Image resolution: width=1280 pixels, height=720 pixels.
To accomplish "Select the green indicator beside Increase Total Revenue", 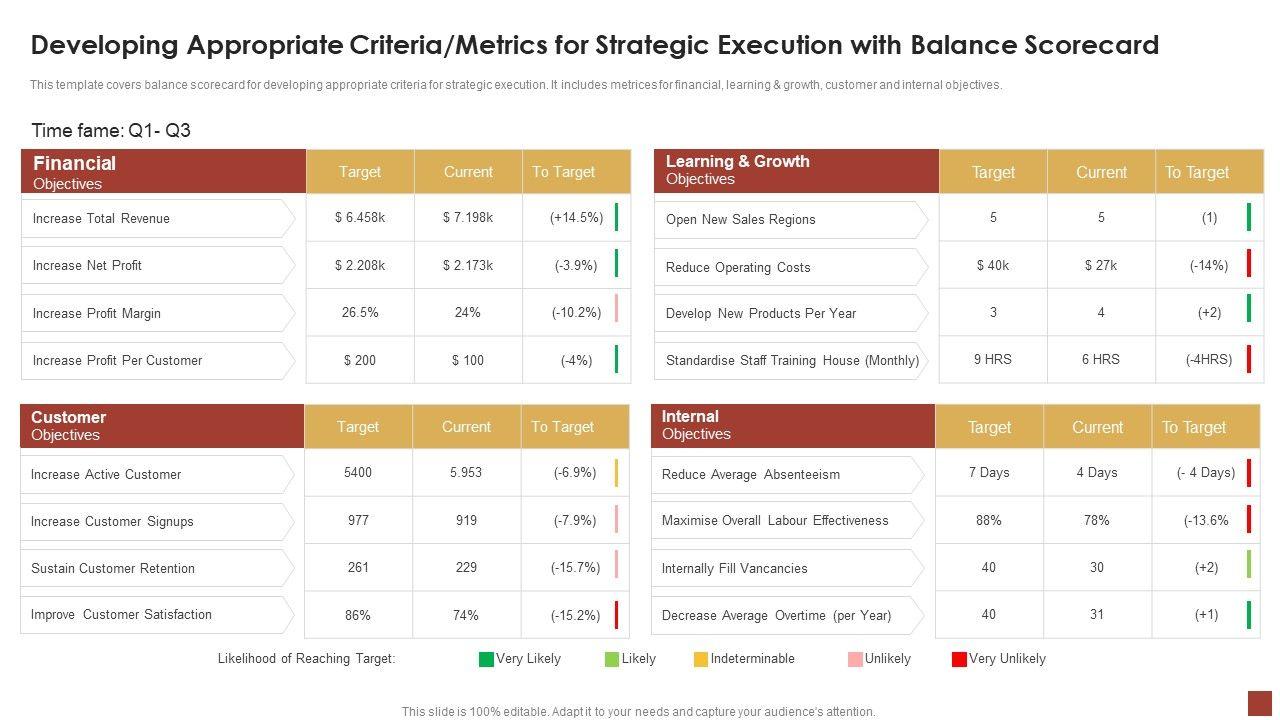I will [616, 217].
